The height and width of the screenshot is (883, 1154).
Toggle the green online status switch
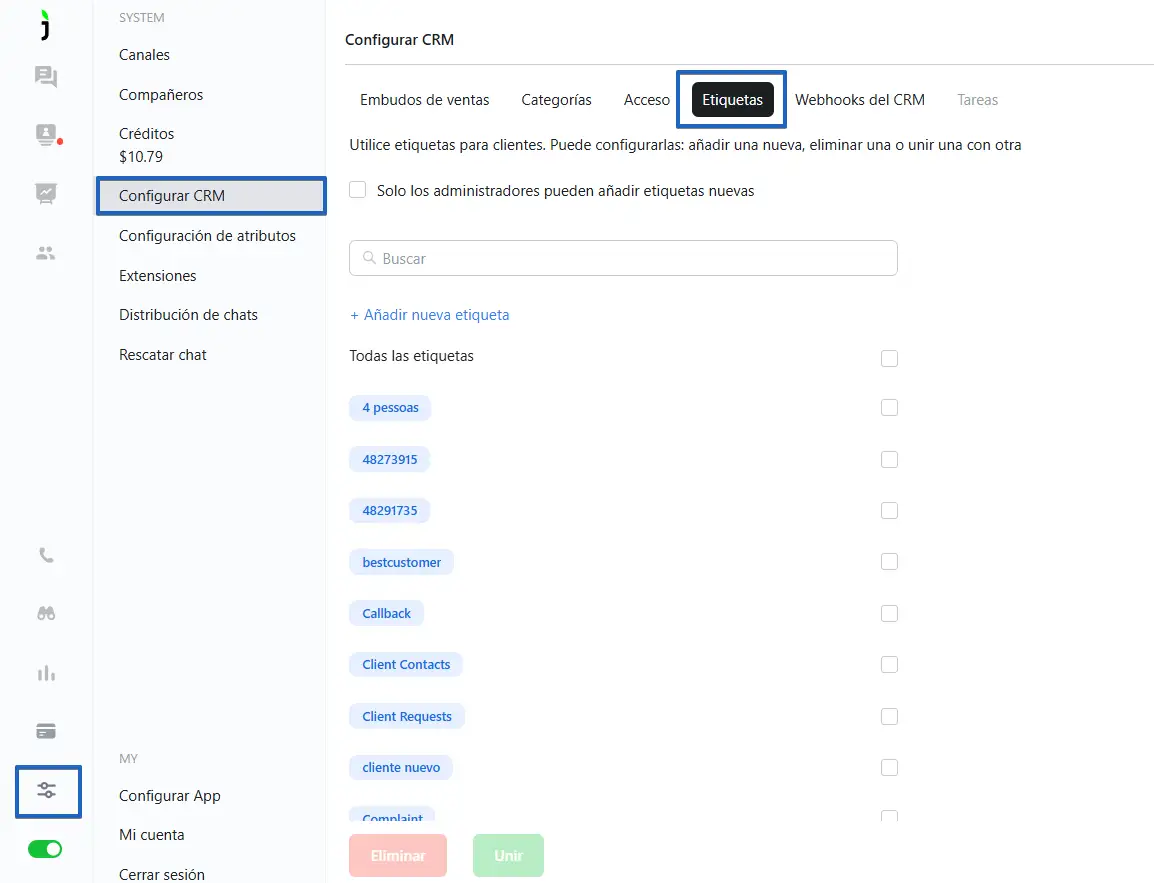click(45, 849)
